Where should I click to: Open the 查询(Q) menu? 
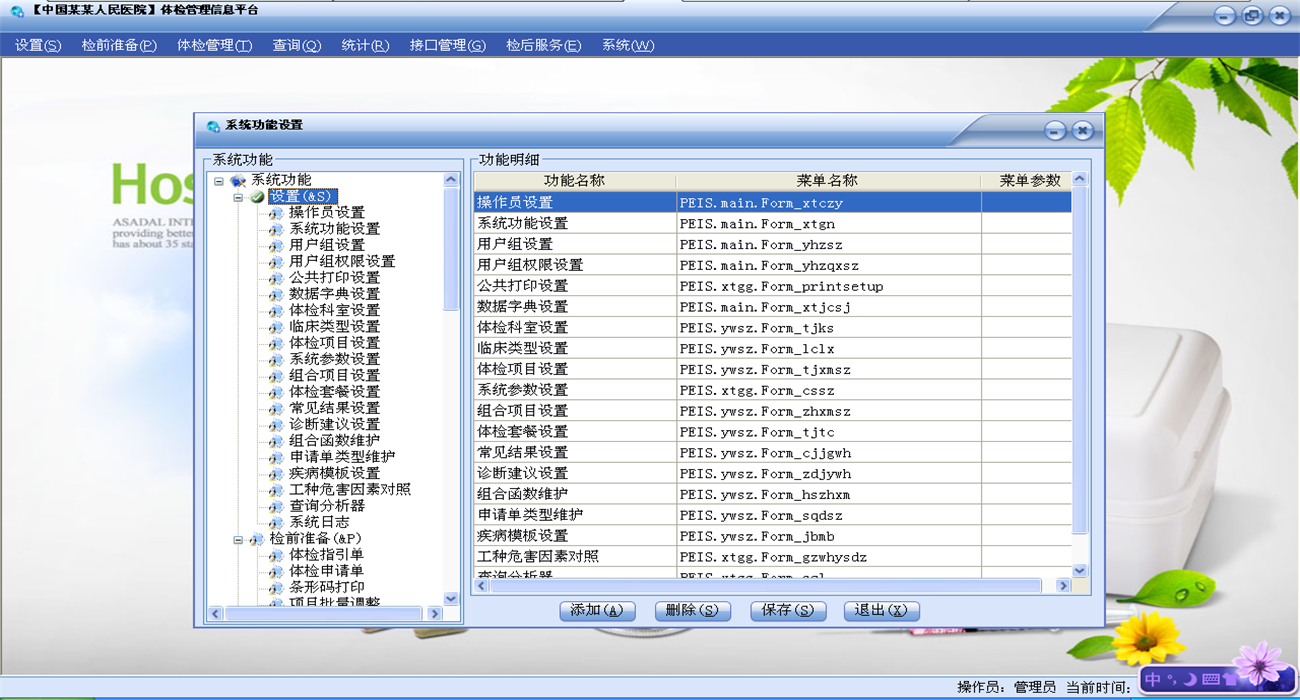[x=297, y=45]
